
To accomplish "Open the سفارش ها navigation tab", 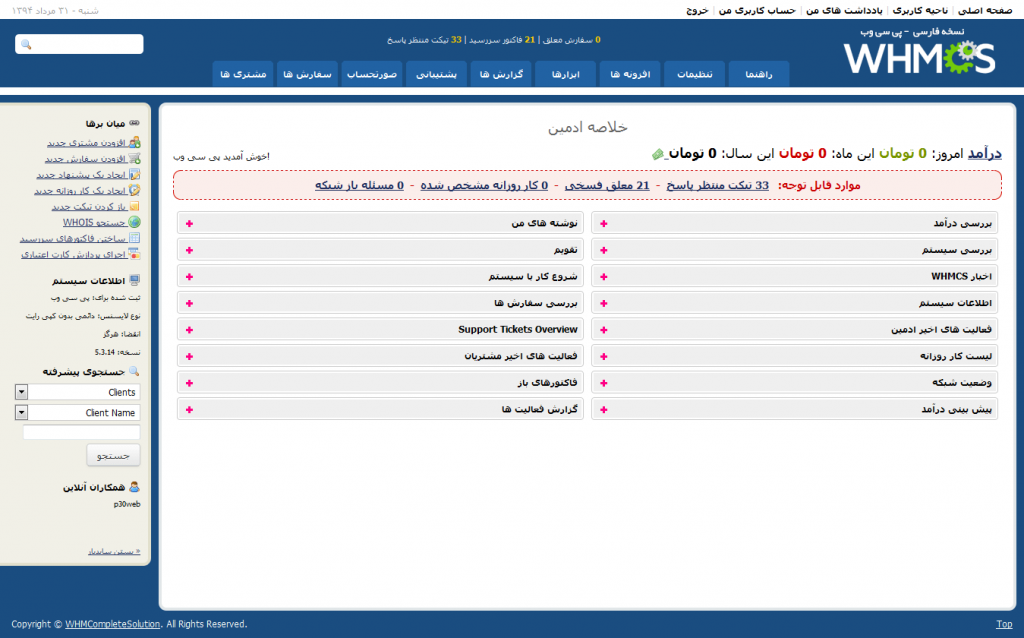I will pyautogui.click(x=307, y=74).
